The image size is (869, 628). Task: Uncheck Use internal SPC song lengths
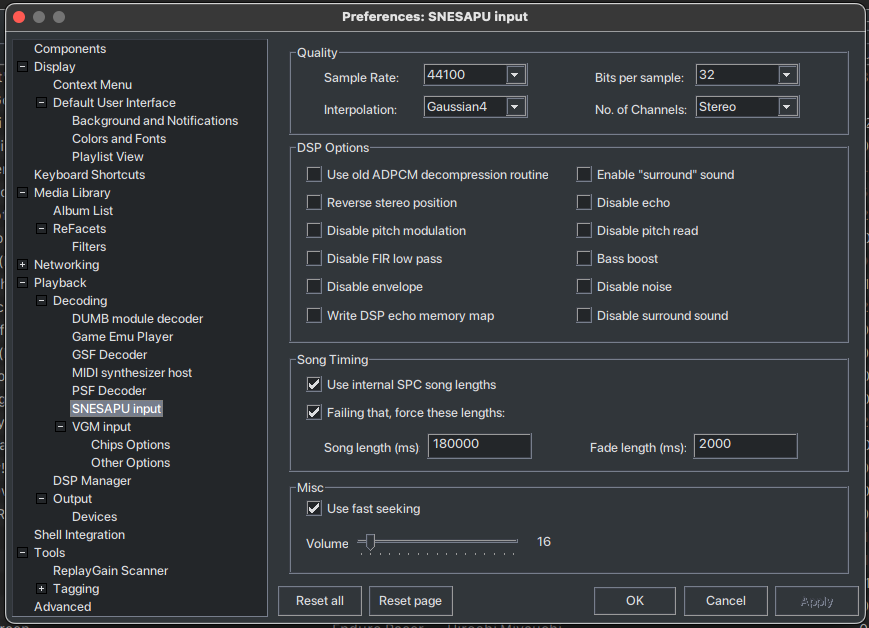click(x=314, y=384)
